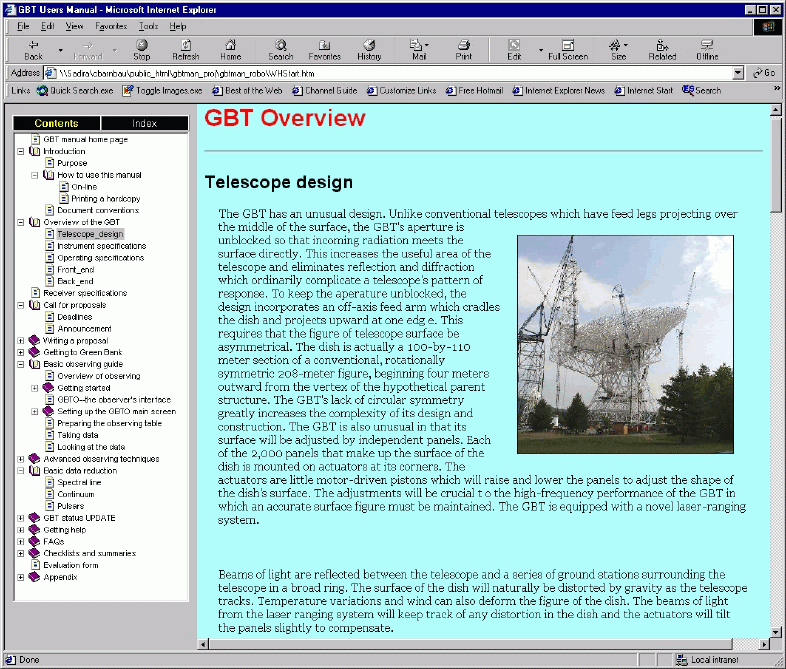
Task: Go to Home page icon
Action: [x=230, y=49]
